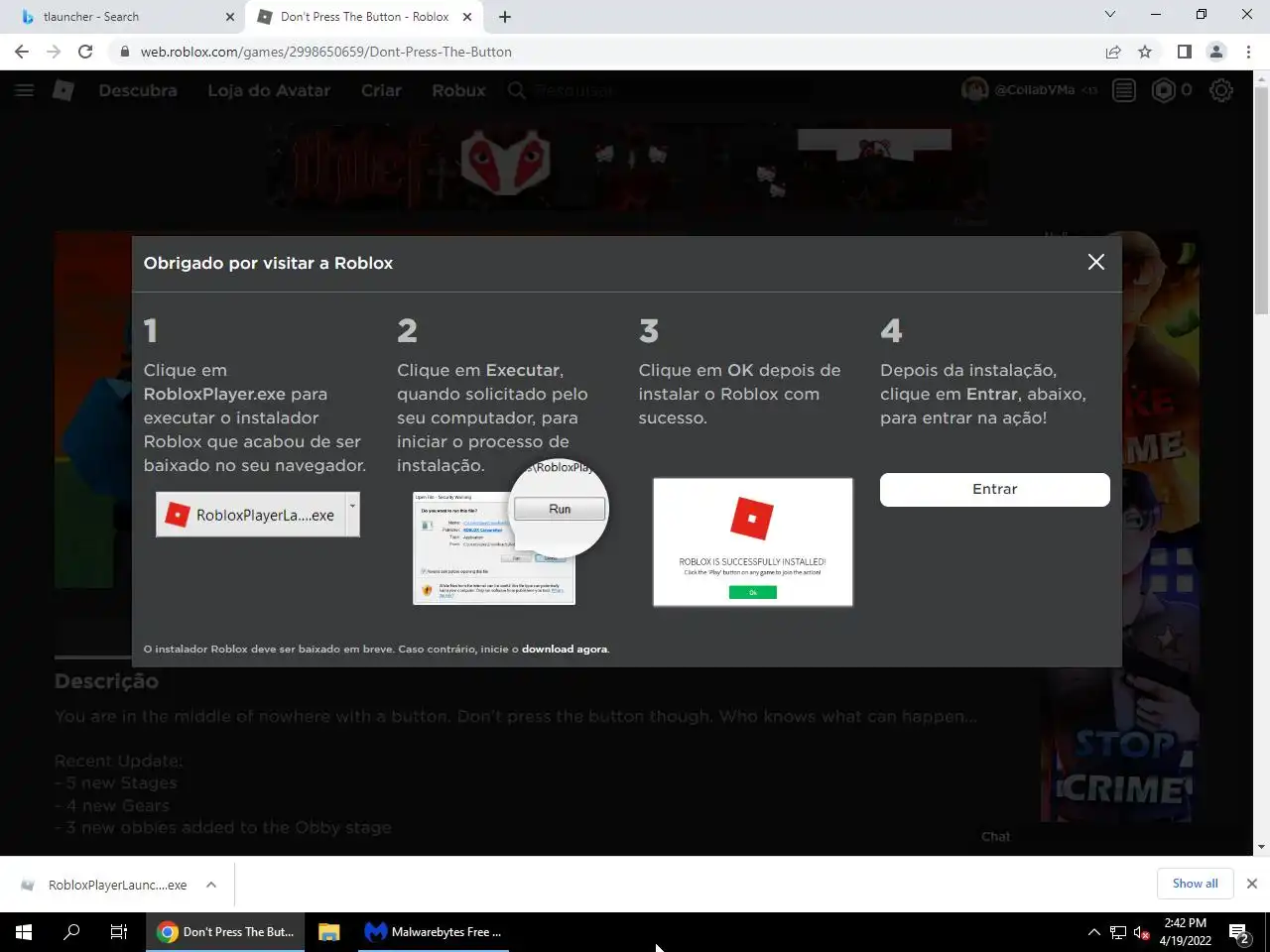Open downloaded RobloxPlayerLaunc...exe file
The height and width of the screenshot is (952, 1270).
105,885
